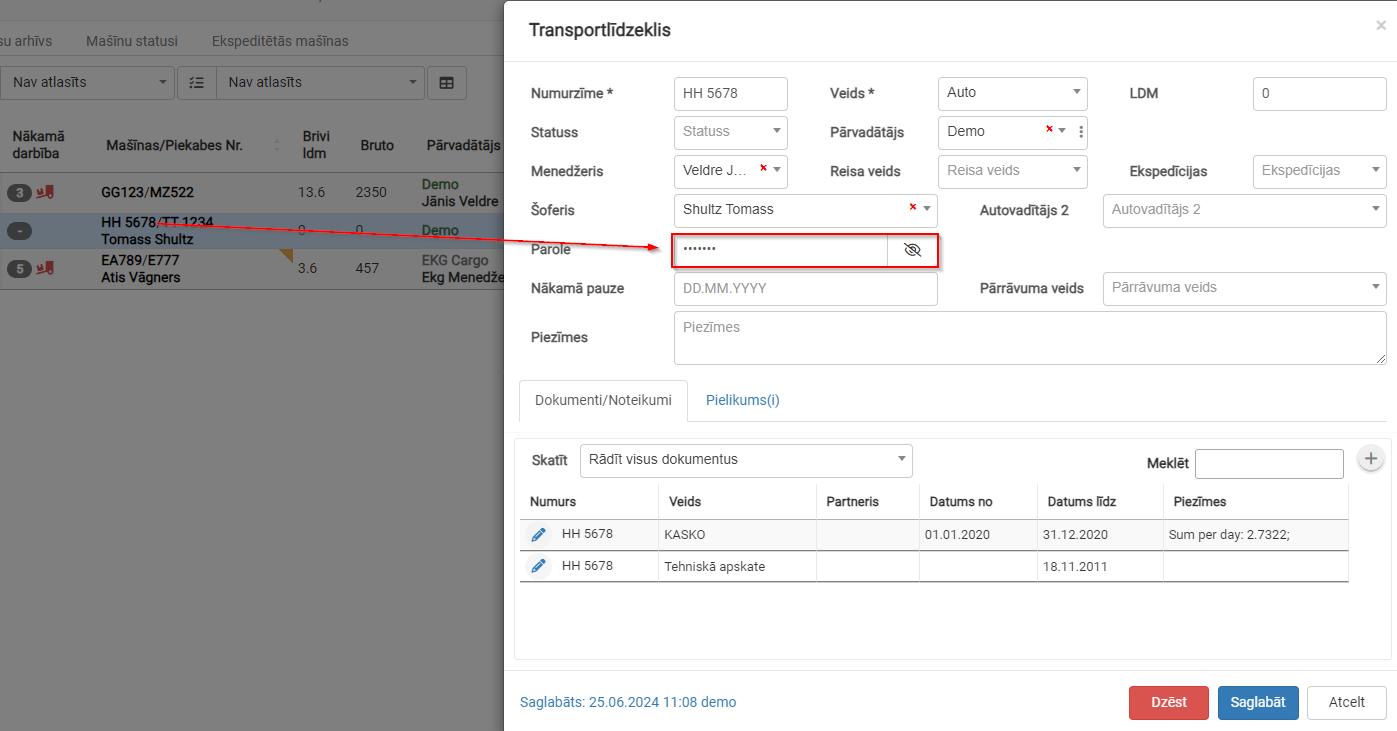Click the Atcelt cancel button
This screenshot has height=731, width=1397.
(1347, 702)
